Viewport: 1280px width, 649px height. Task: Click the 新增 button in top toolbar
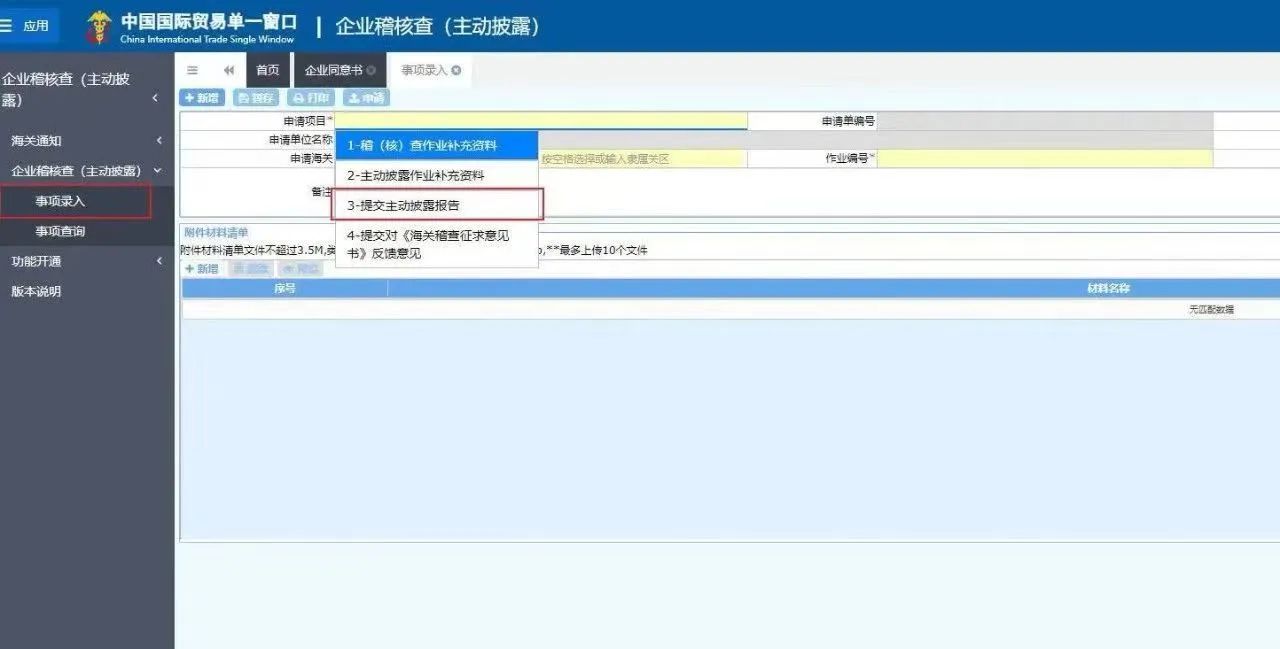[x=201, y=98]
